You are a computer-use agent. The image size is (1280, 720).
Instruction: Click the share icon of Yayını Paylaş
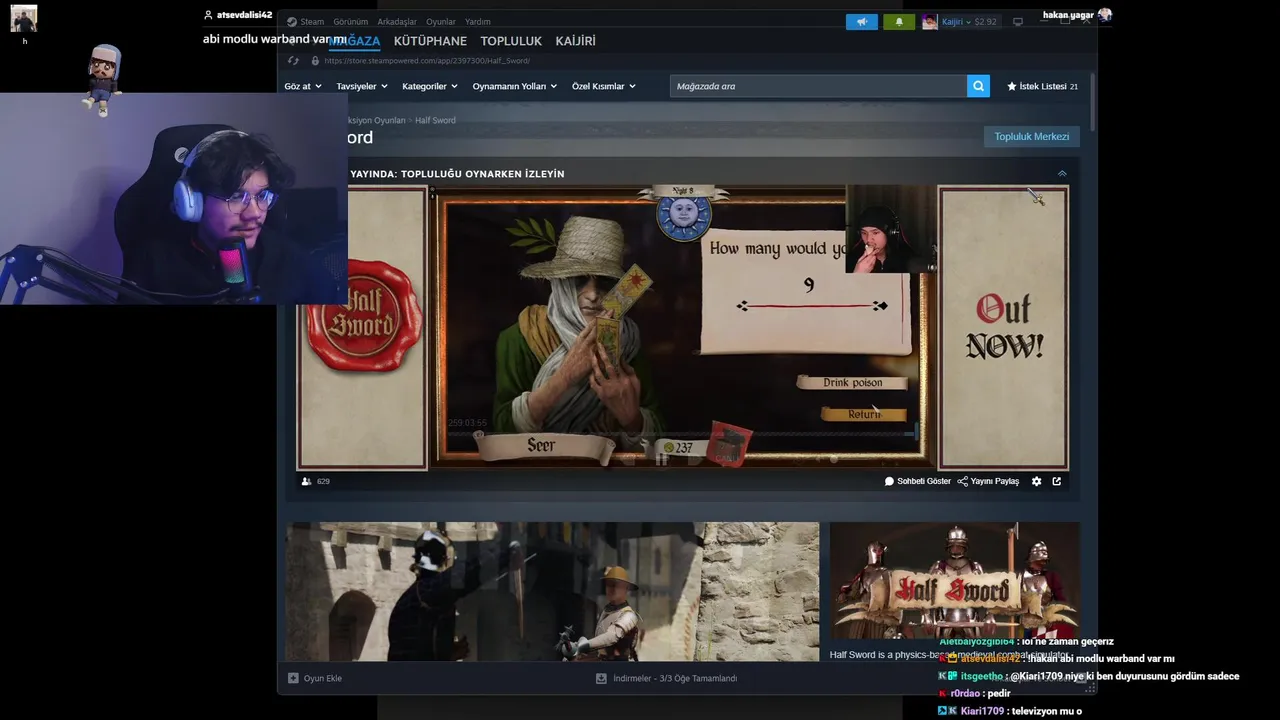(x=962, y=481)
